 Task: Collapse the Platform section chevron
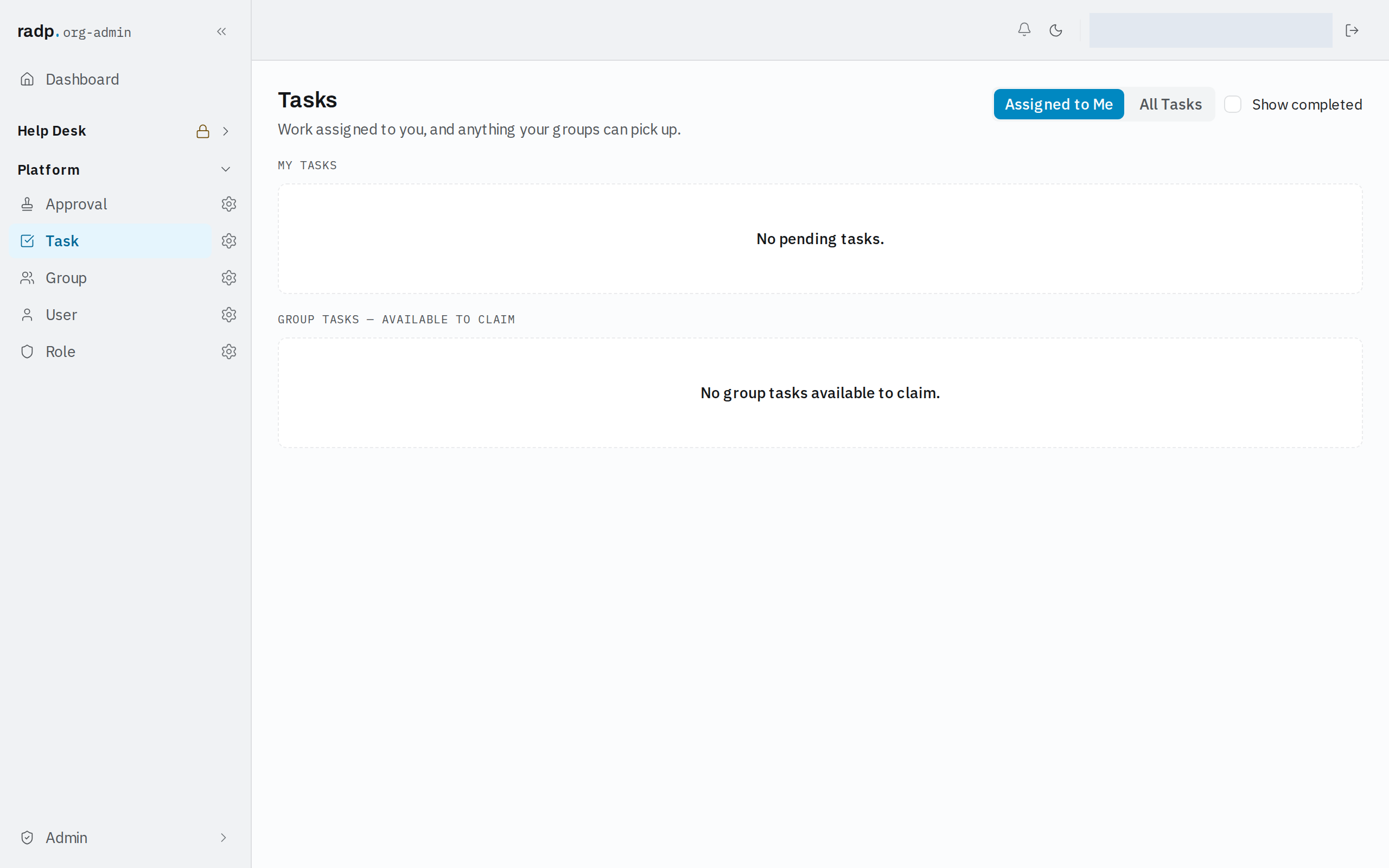pyautogui.click(x=226, y=169)
